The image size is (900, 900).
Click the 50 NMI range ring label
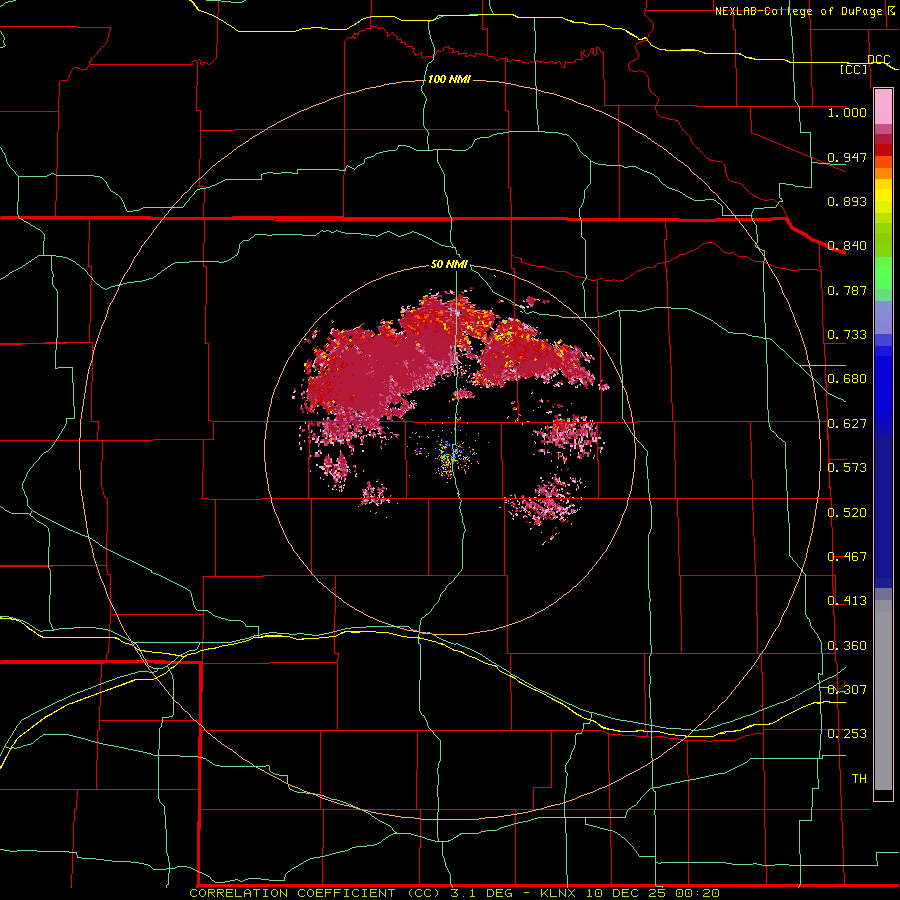pos(449,264)
